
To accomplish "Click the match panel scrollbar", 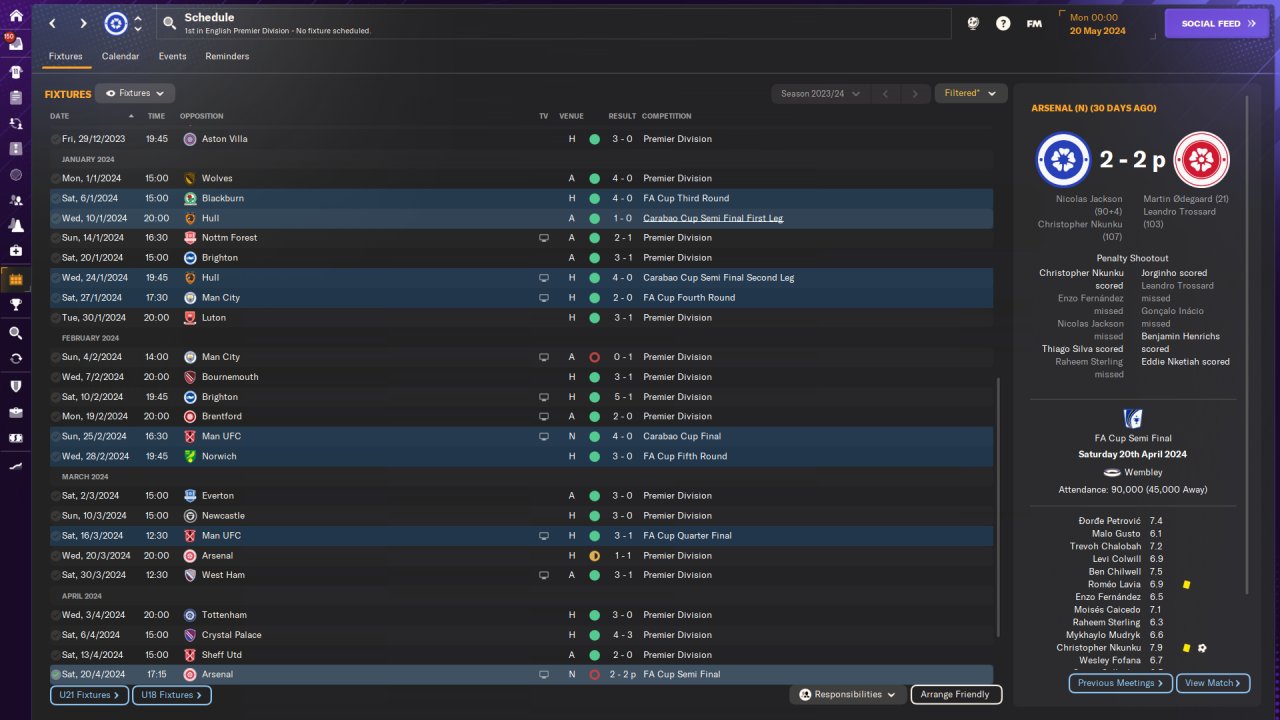I will click(x=1248, y=345).
